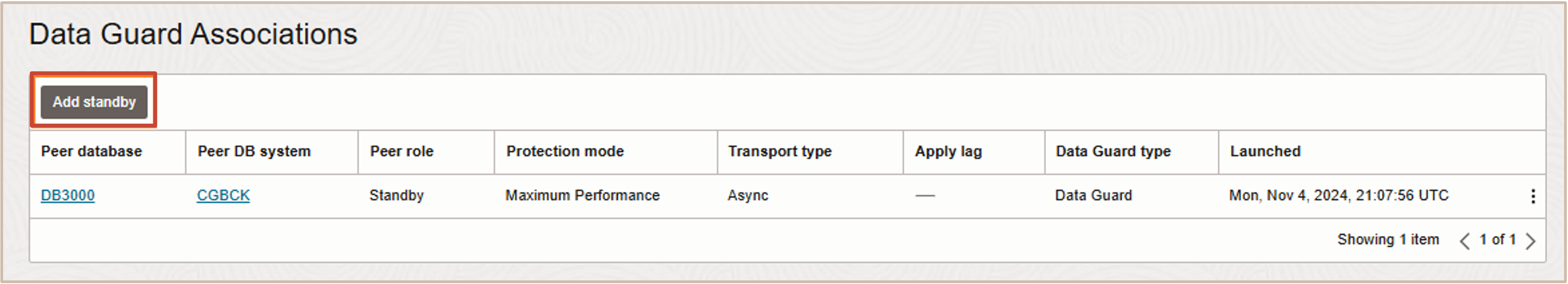Image resolution: width=1568 pixels, height=284 pixels.
Task: Click the launched timestamp Nov 4, 2024
Action: pos(1339,195)
